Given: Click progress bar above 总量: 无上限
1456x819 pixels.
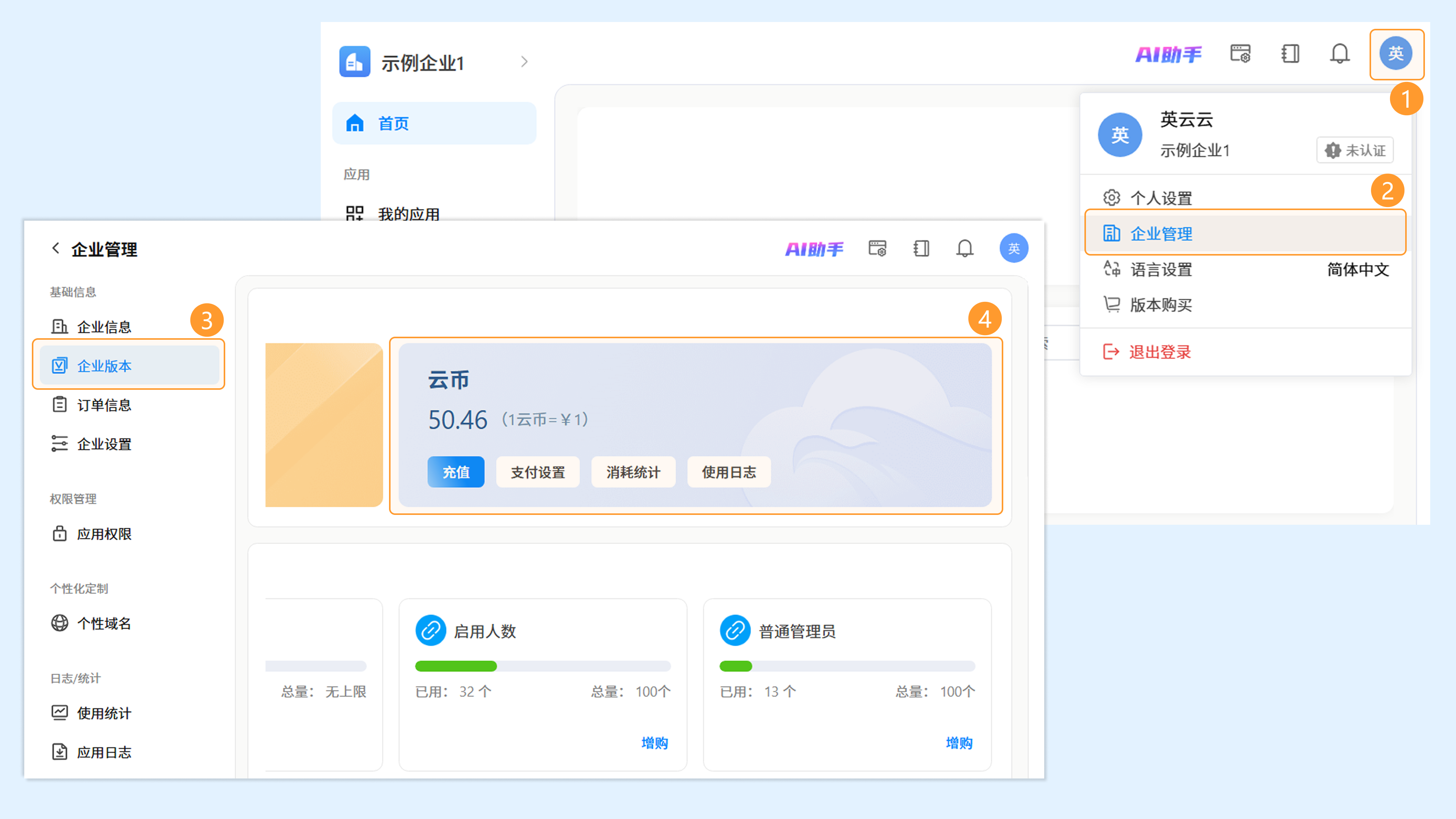Looking at the screenshot, I should (x=316, y=666).
